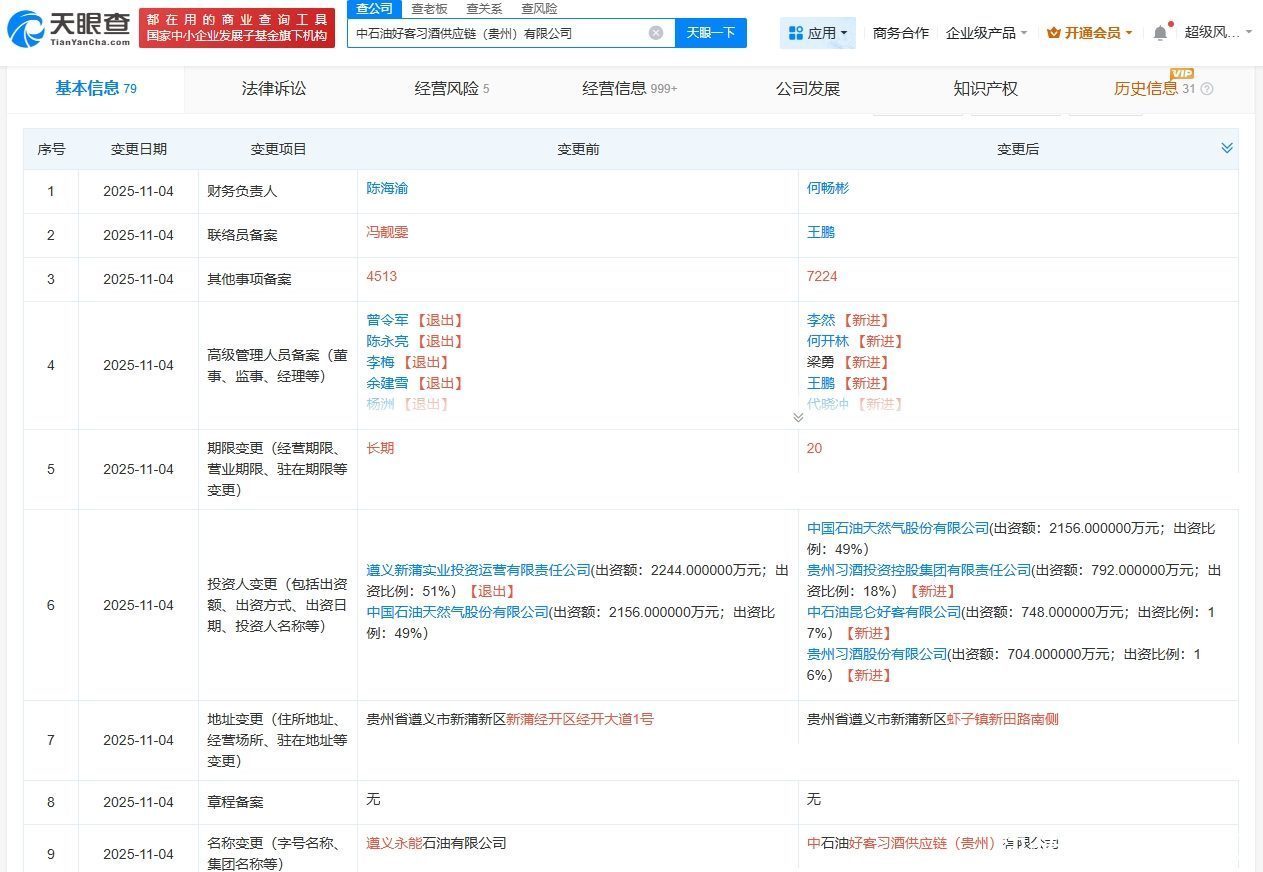Click the notification bell icon
The image size is (1263, 872).
[x=1160, y=33]
